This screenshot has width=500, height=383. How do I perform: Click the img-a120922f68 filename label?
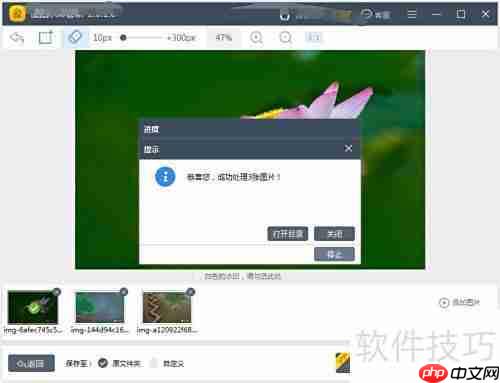(167, 330)
